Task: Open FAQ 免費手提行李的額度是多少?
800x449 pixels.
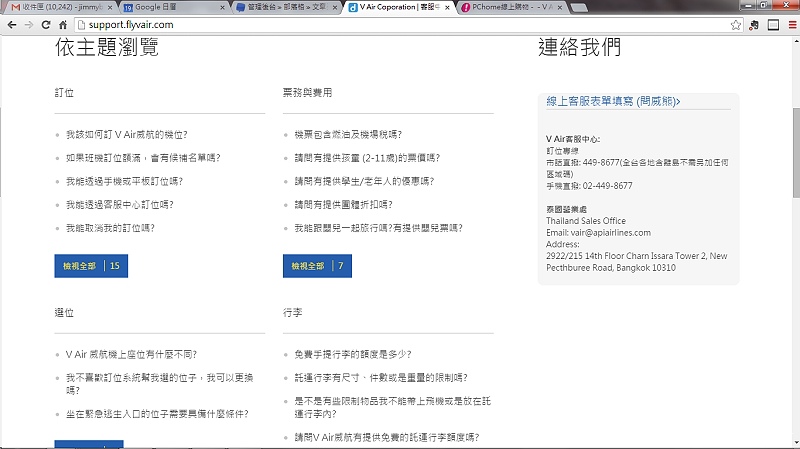Action: [x=353, y=355]
